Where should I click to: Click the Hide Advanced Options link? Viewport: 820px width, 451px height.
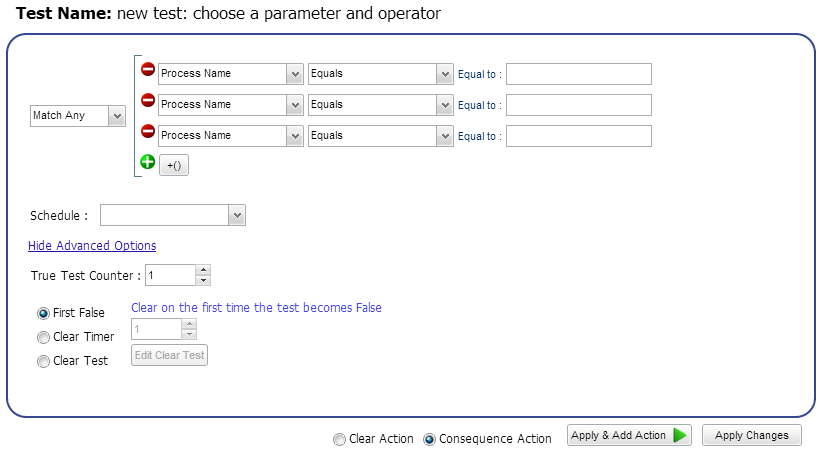point(92,246)
